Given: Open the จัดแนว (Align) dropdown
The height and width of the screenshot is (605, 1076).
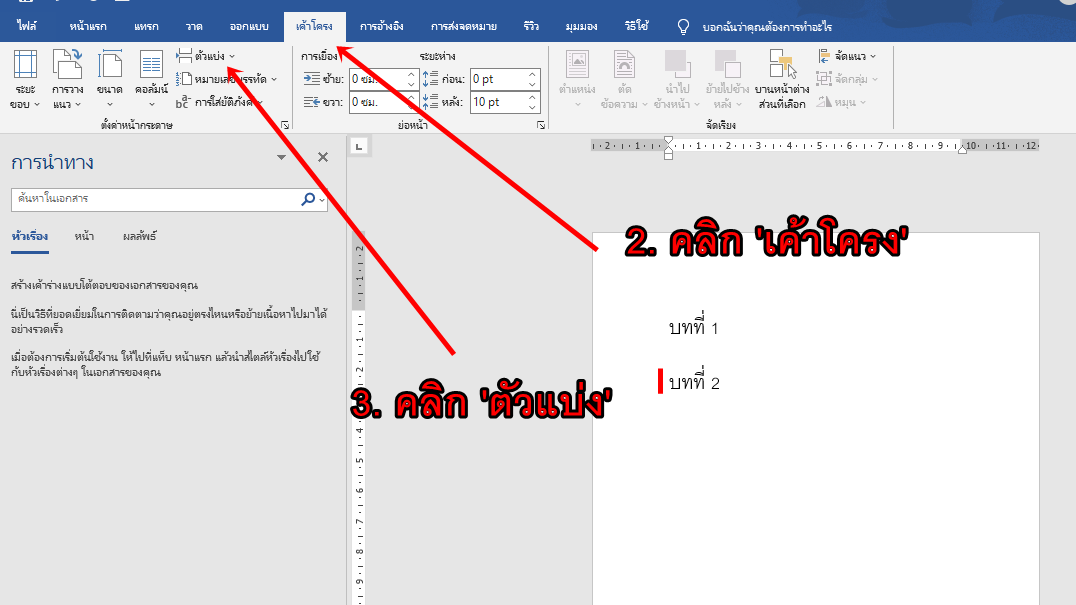Looking at the screenshot, I should [847, 56].
